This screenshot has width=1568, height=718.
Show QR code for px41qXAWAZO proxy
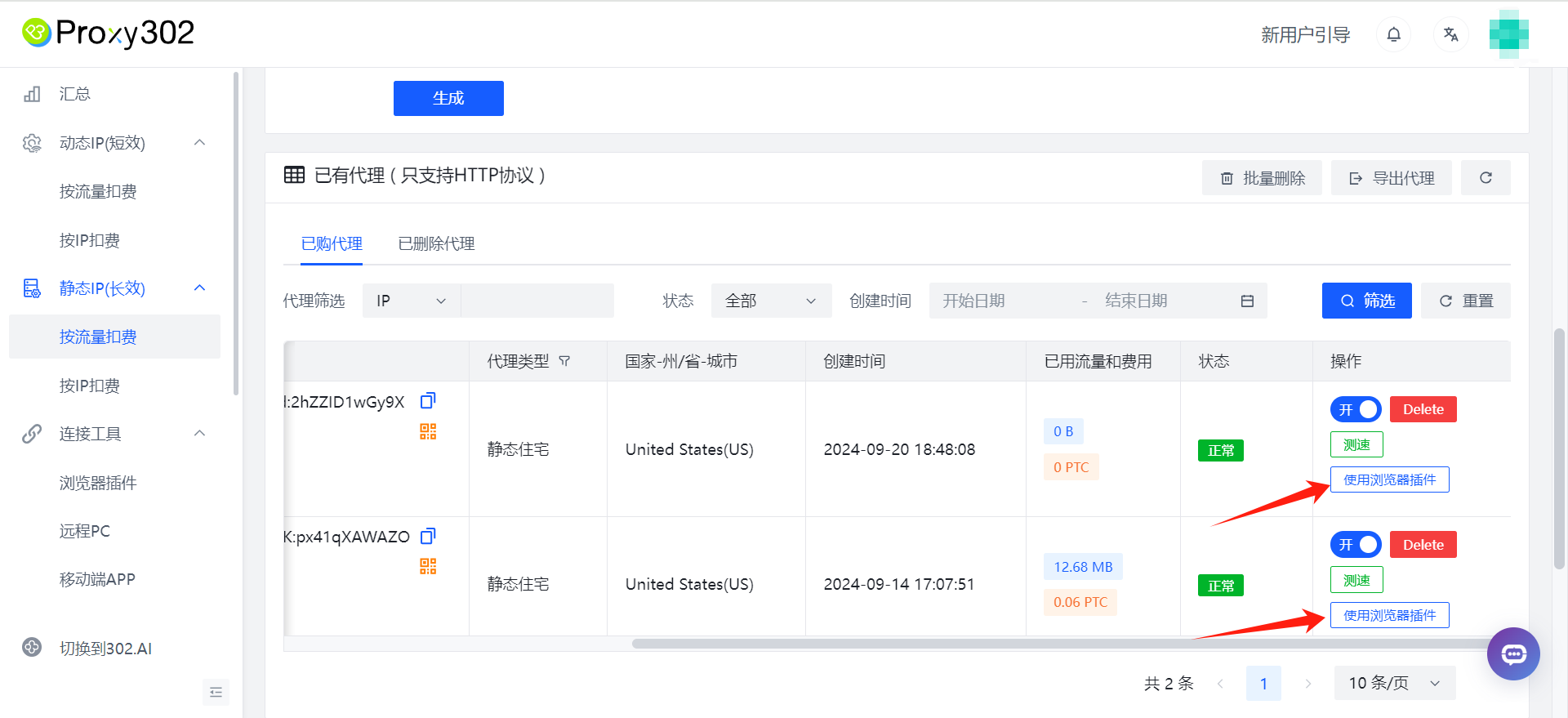(428, 566)
